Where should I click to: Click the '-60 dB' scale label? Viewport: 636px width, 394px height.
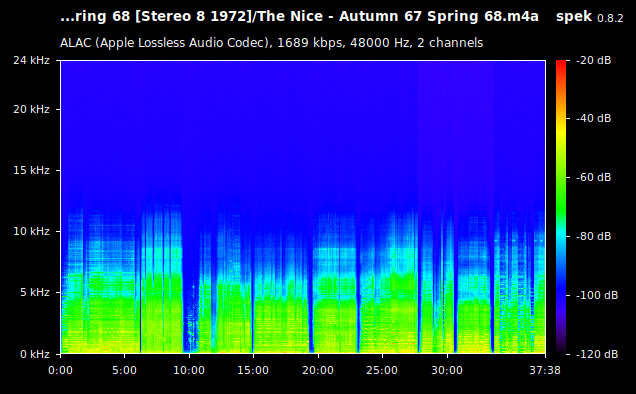point(593,177)
